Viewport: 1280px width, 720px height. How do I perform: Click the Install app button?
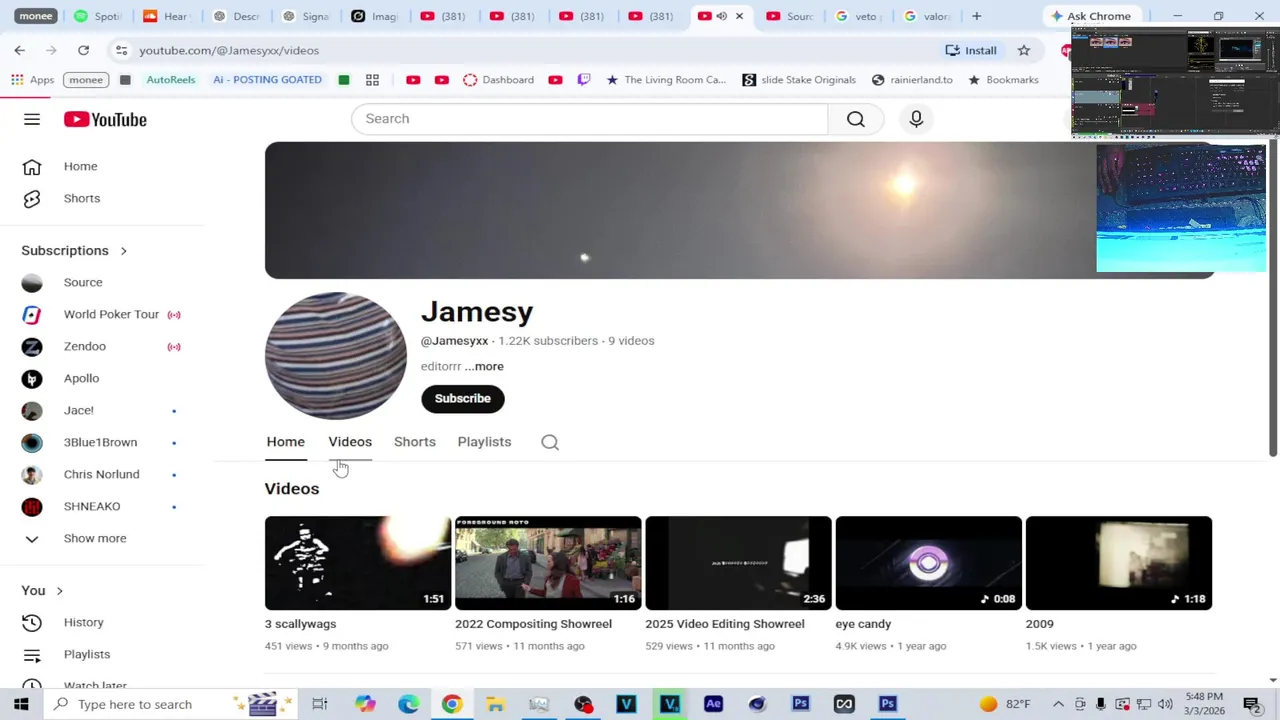coord(971,50)
